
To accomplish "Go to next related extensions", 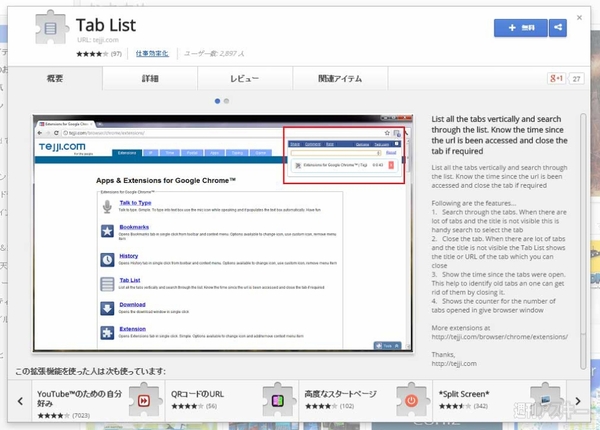I will pyautogui.click(x=578, y=401).
